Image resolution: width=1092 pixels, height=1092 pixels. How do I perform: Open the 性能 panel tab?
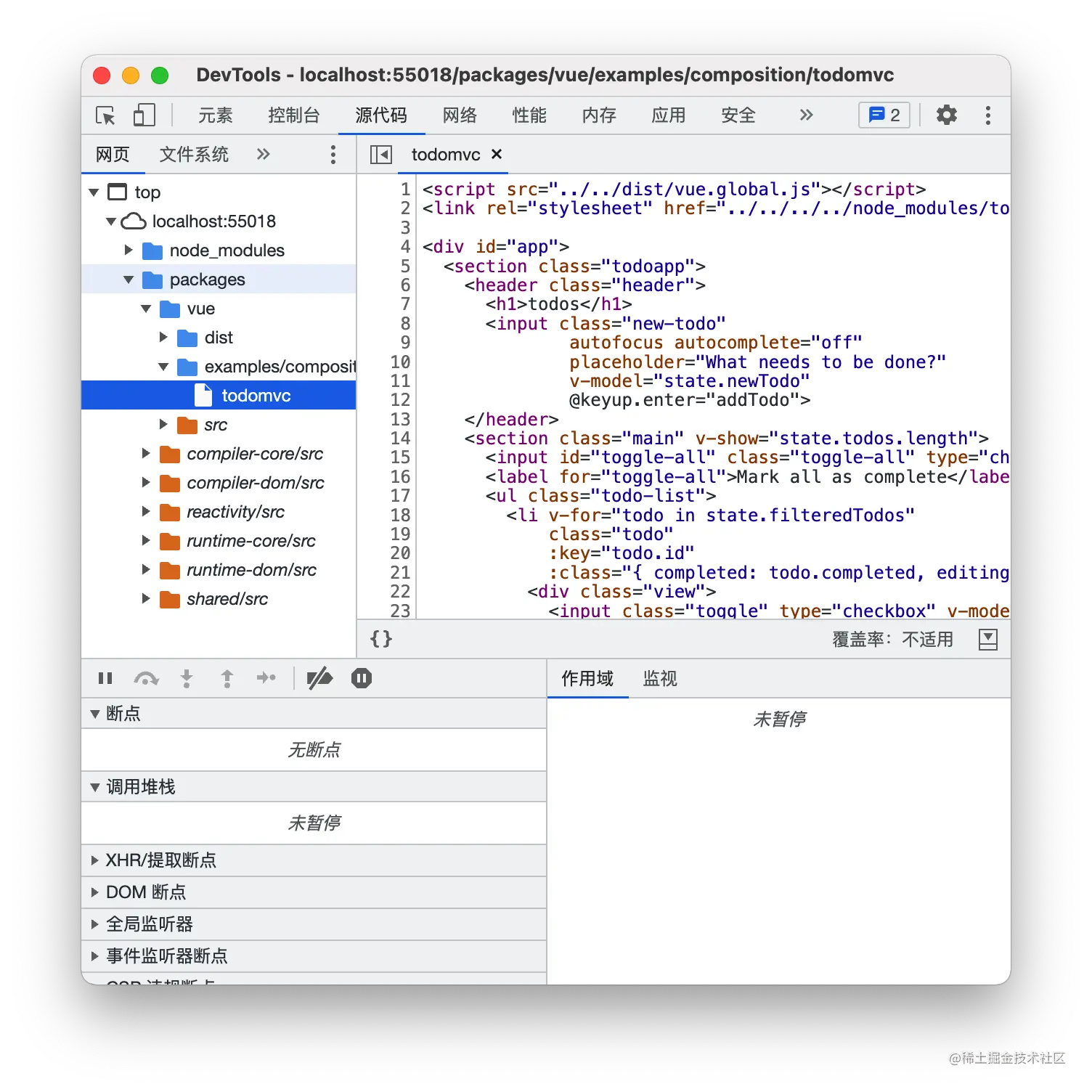pos(529,115)
